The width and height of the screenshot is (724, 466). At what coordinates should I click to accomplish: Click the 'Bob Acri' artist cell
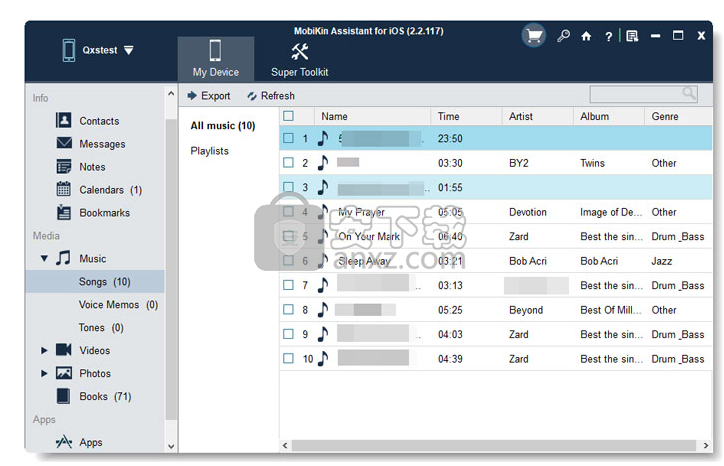[527, 261]
